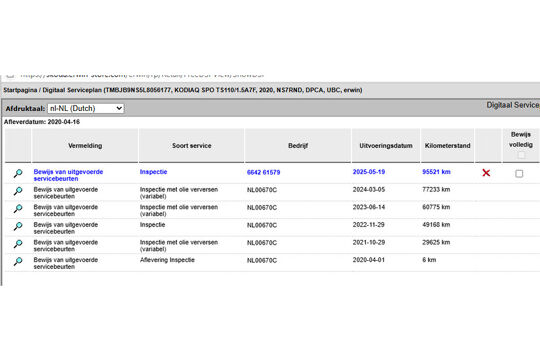Open magnifier for the 2025-05-19 service entry

click(18, 173)
